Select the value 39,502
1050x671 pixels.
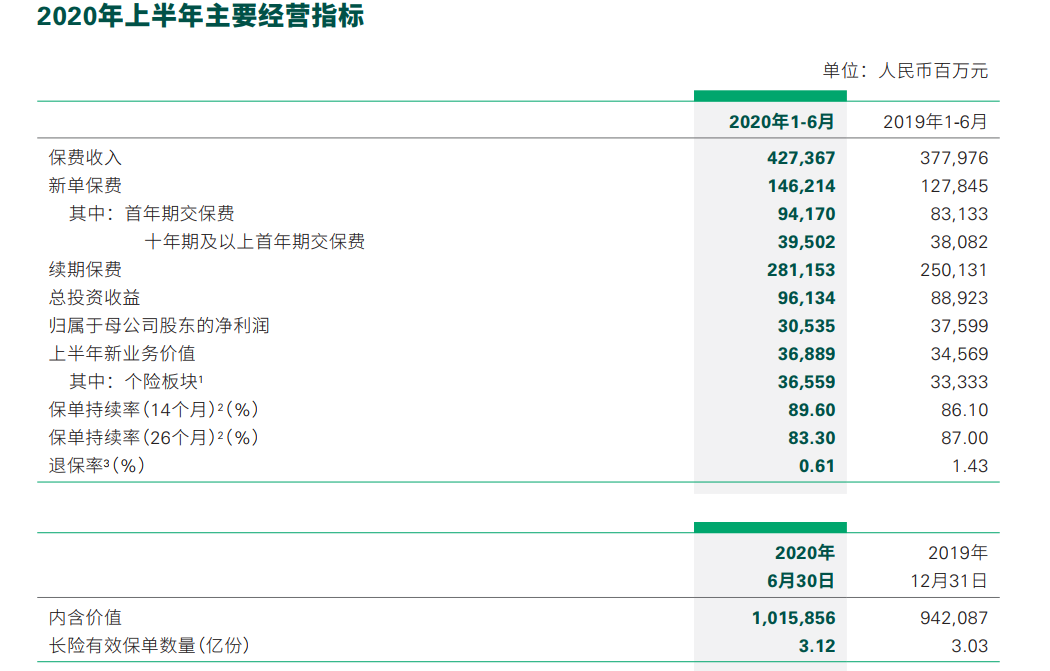(x=806, y=242)
